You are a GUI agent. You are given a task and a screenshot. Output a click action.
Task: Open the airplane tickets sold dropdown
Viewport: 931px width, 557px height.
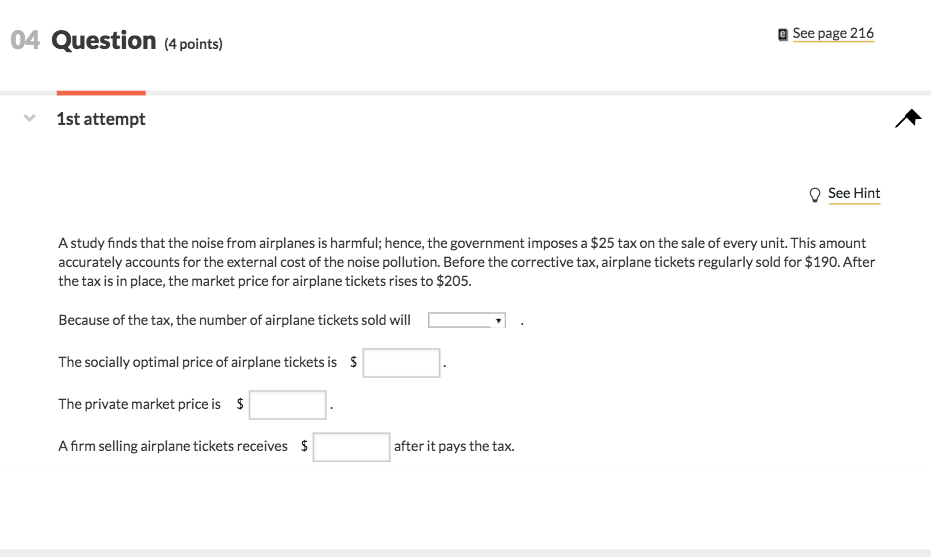[466, 321]
